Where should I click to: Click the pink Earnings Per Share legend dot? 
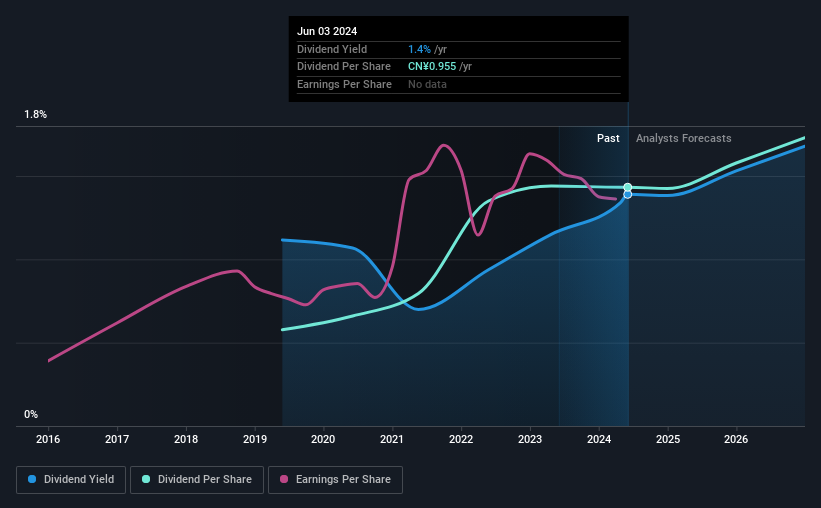tap(284, 479)
